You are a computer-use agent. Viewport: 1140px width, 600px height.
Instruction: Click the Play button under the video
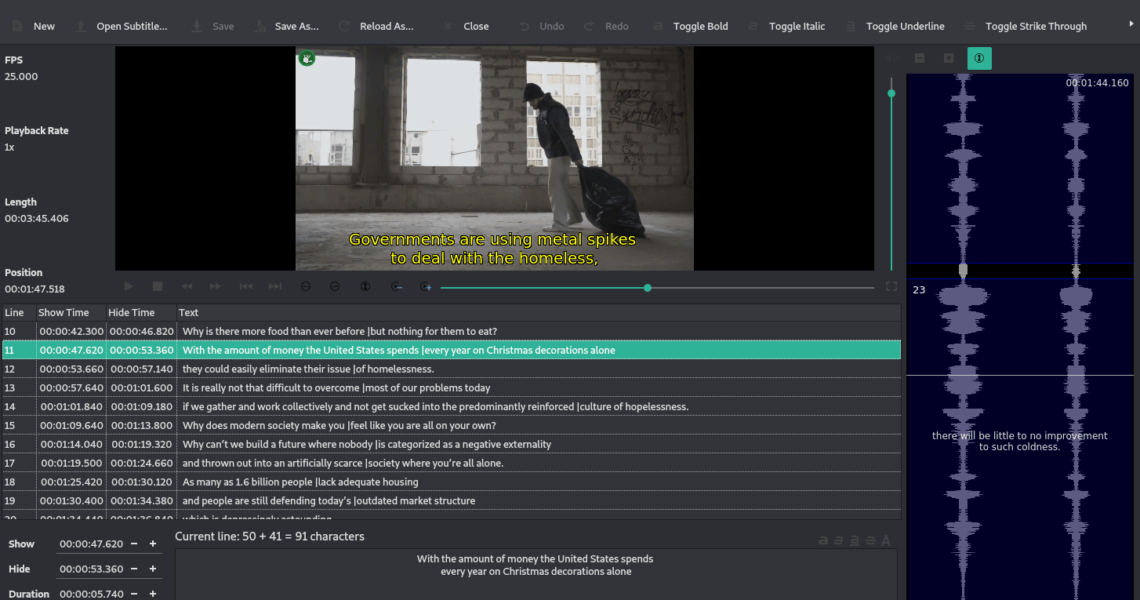point(129,287)
